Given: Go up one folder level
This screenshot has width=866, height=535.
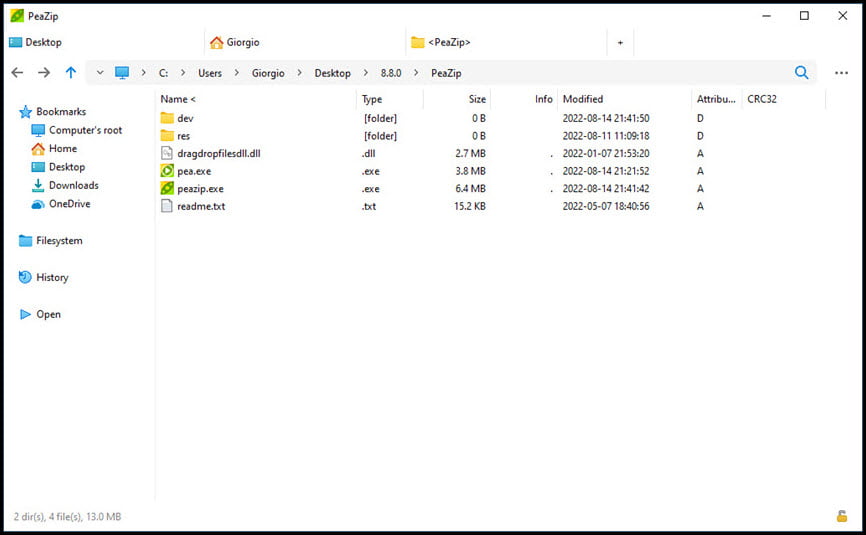Looking at the screenshot, I should click(x=71, y=72).
